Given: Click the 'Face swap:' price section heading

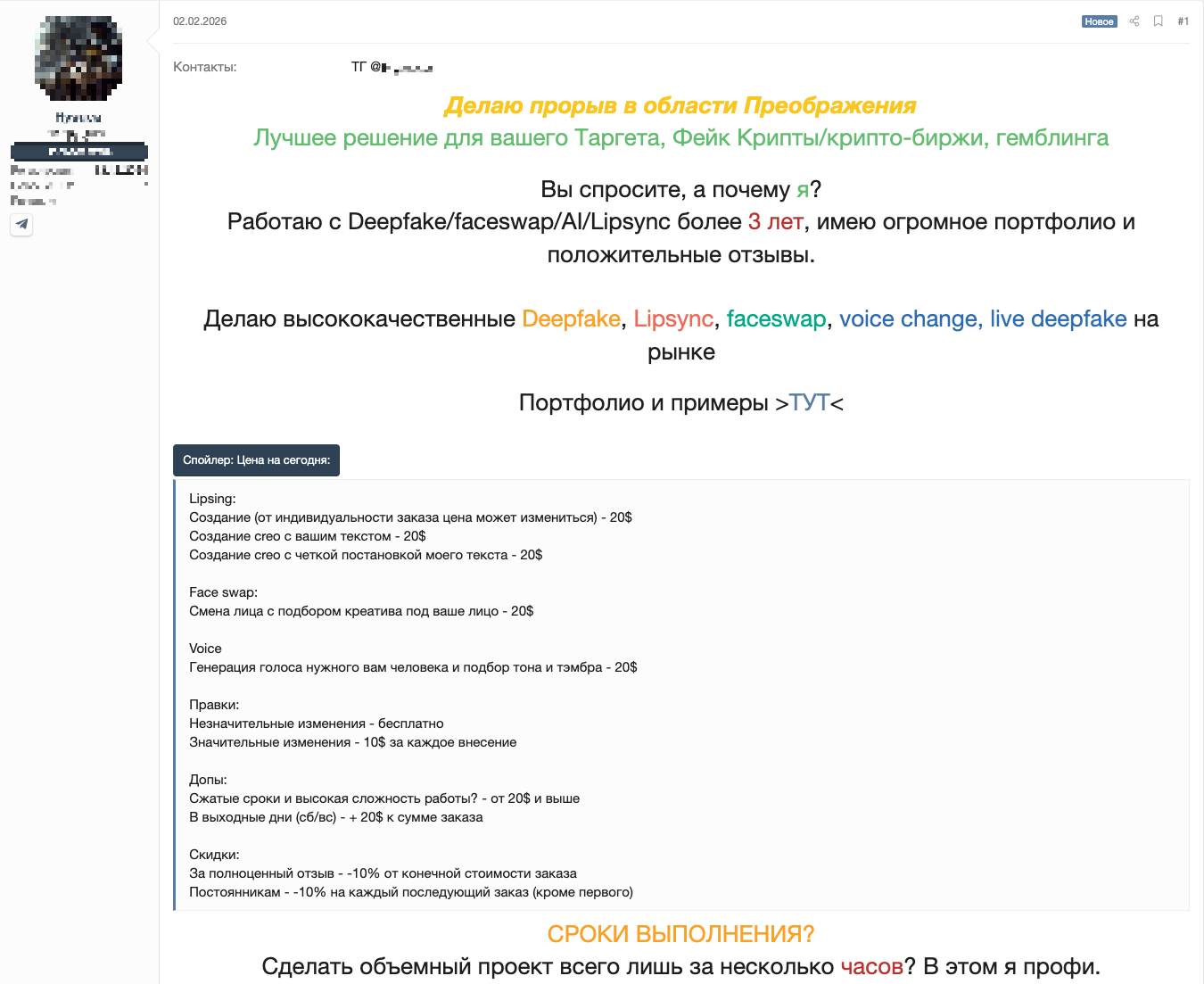Looking at the screenshot, I should click(x=223, y=592).
